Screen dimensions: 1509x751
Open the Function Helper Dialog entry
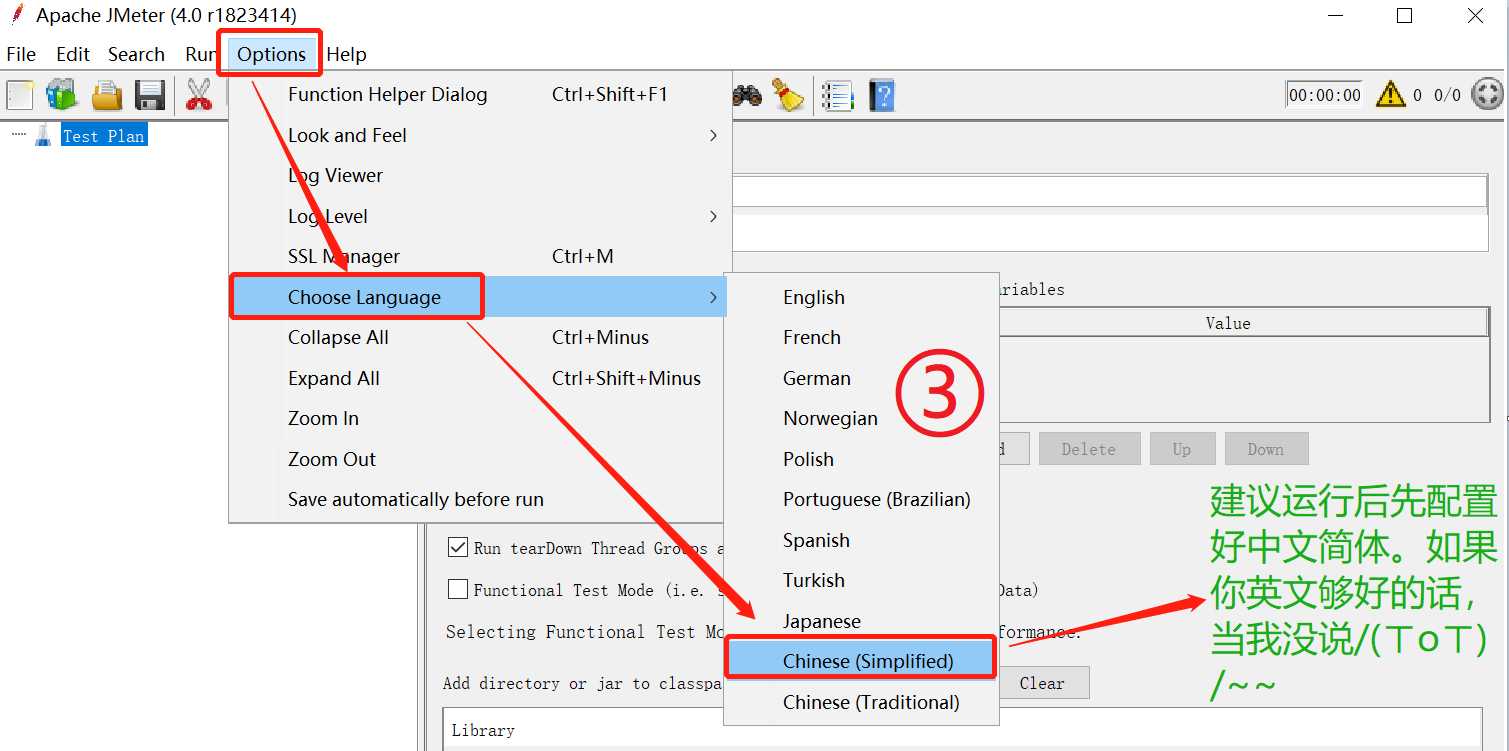[480, 94]
